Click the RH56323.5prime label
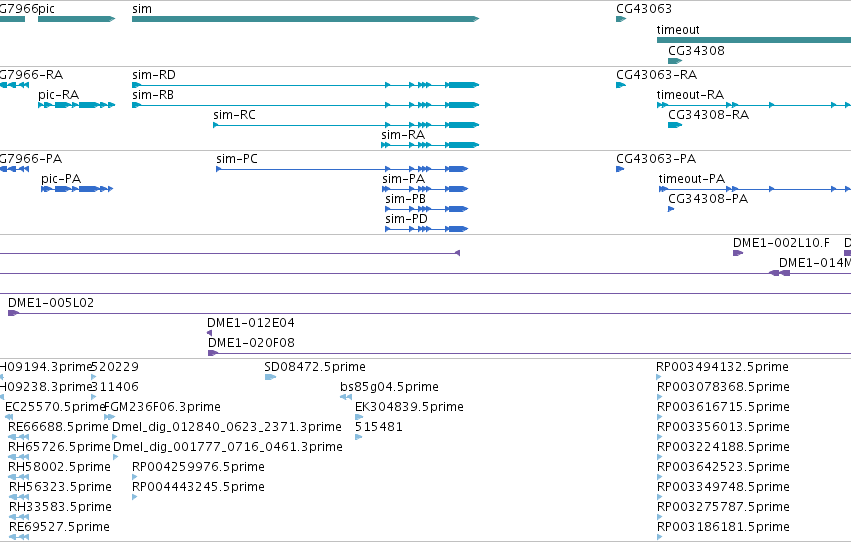Viewport: 851px width, 542px height. click(60, 487)
